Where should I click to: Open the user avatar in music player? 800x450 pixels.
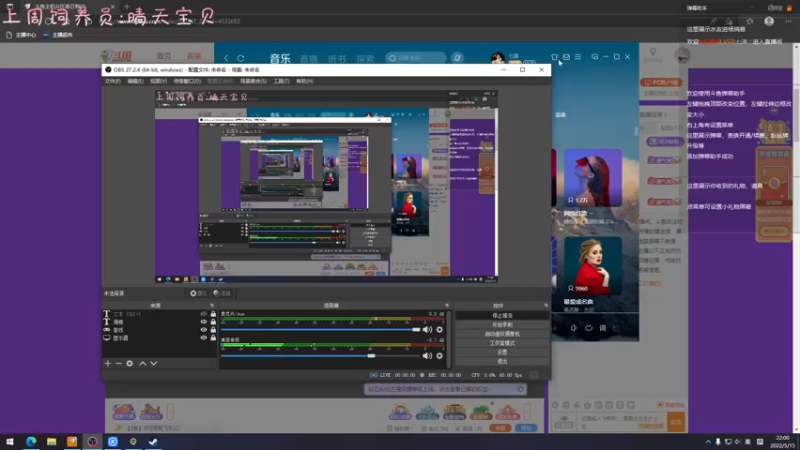pyautogui.click(x=497, y=58)
